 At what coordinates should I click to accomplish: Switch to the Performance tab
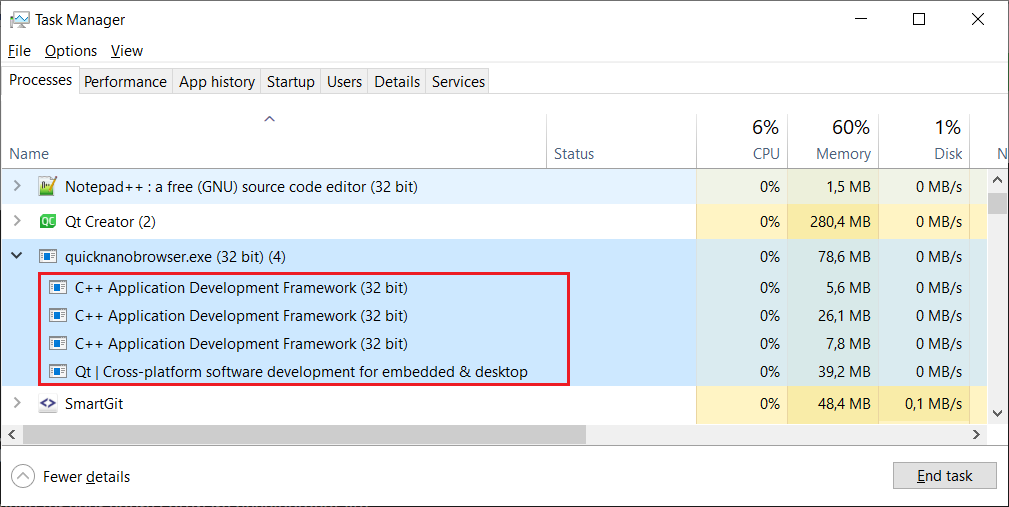(x=125, y=82)
